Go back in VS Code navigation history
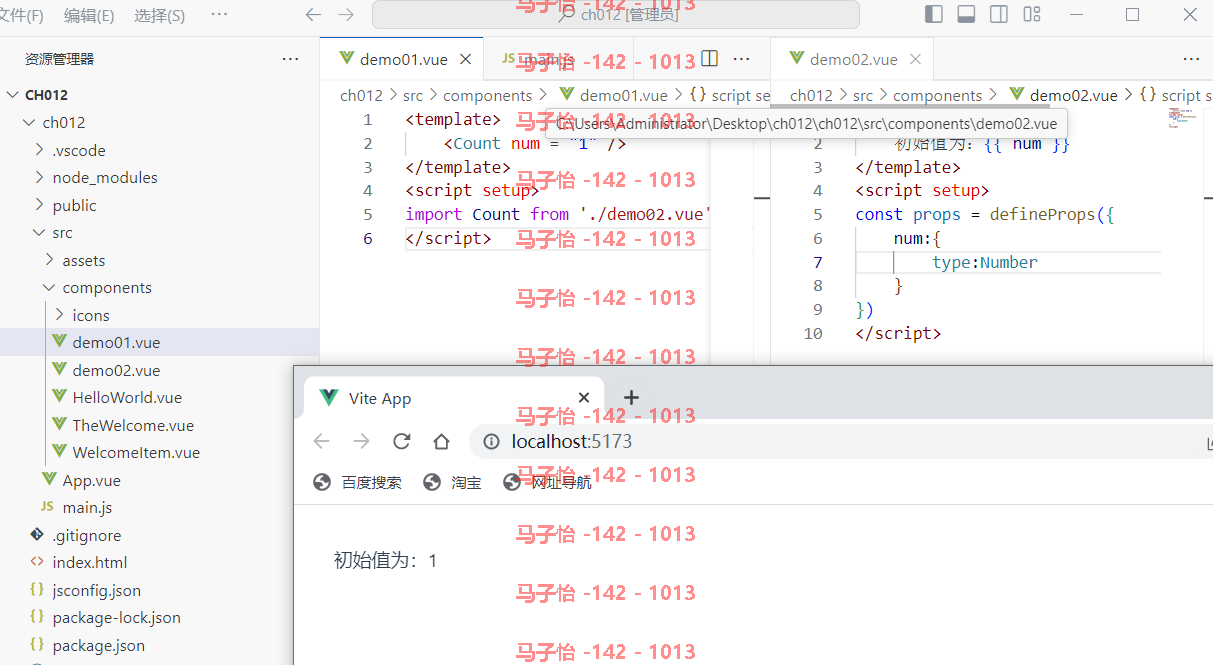 tap(313, 14)
